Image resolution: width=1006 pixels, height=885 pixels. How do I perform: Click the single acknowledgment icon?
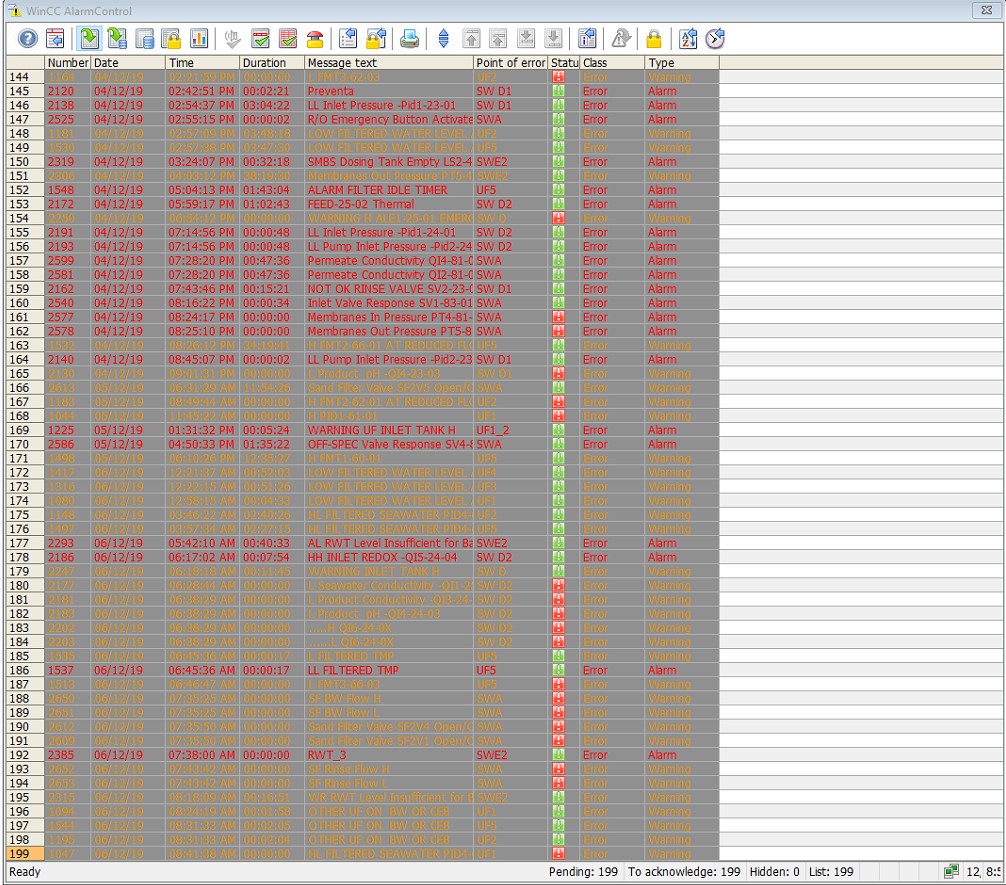[260, 39]
